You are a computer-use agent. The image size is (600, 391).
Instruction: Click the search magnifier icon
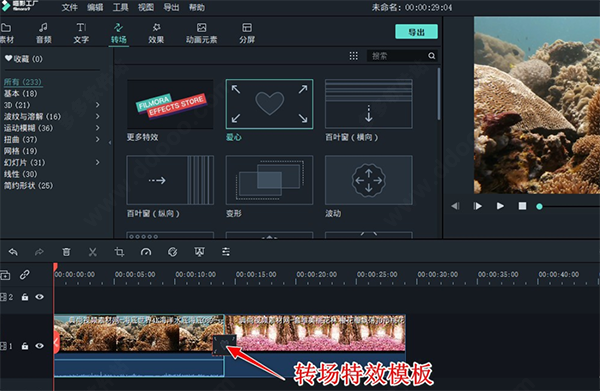click(x=432, y=56)
